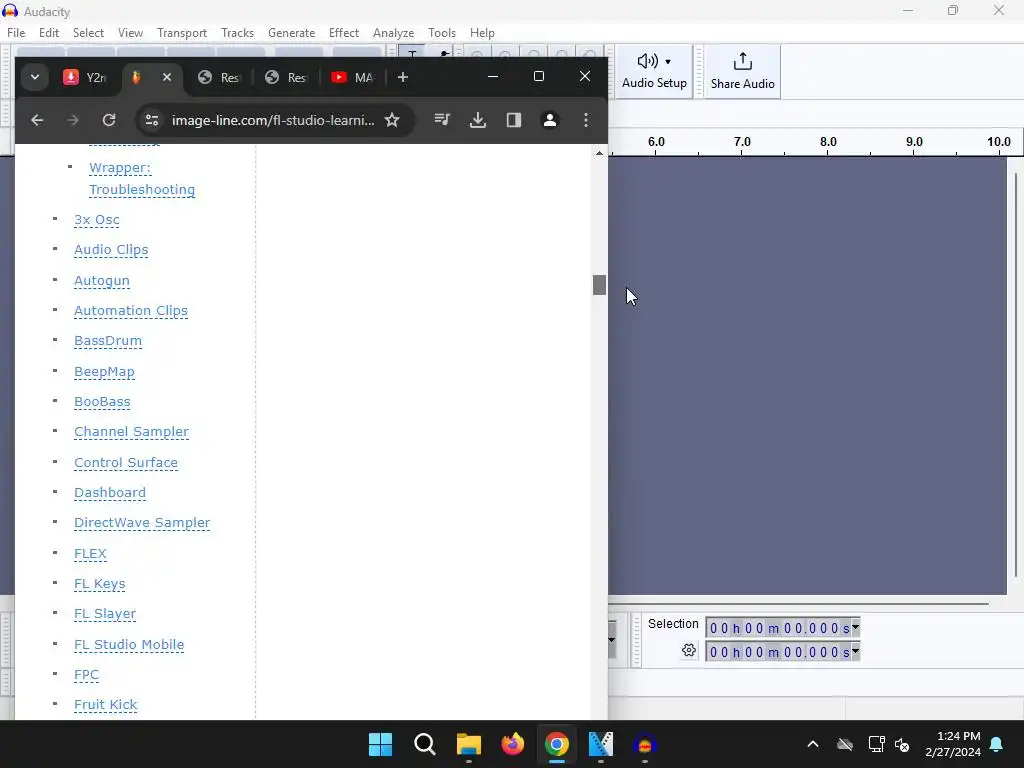1024x768 pixels.
Task: Go back in Chrome
Action: click(x=37, y=120)
